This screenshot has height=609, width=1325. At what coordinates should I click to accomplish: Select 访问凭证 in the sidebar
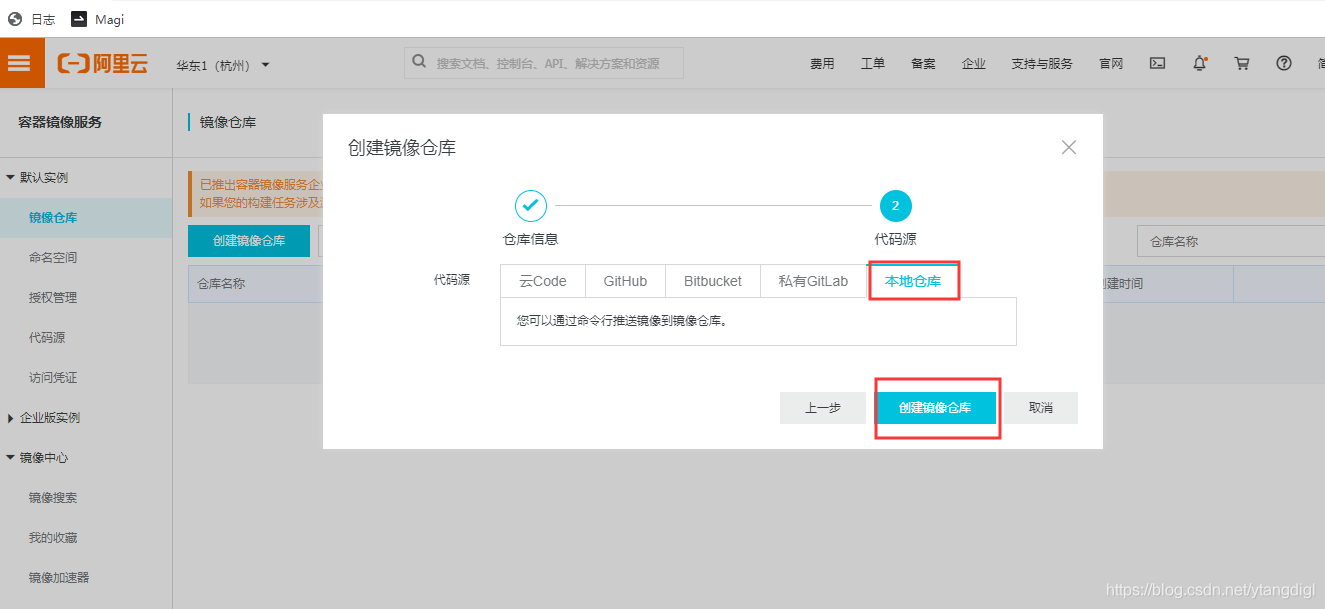[53, 377]
